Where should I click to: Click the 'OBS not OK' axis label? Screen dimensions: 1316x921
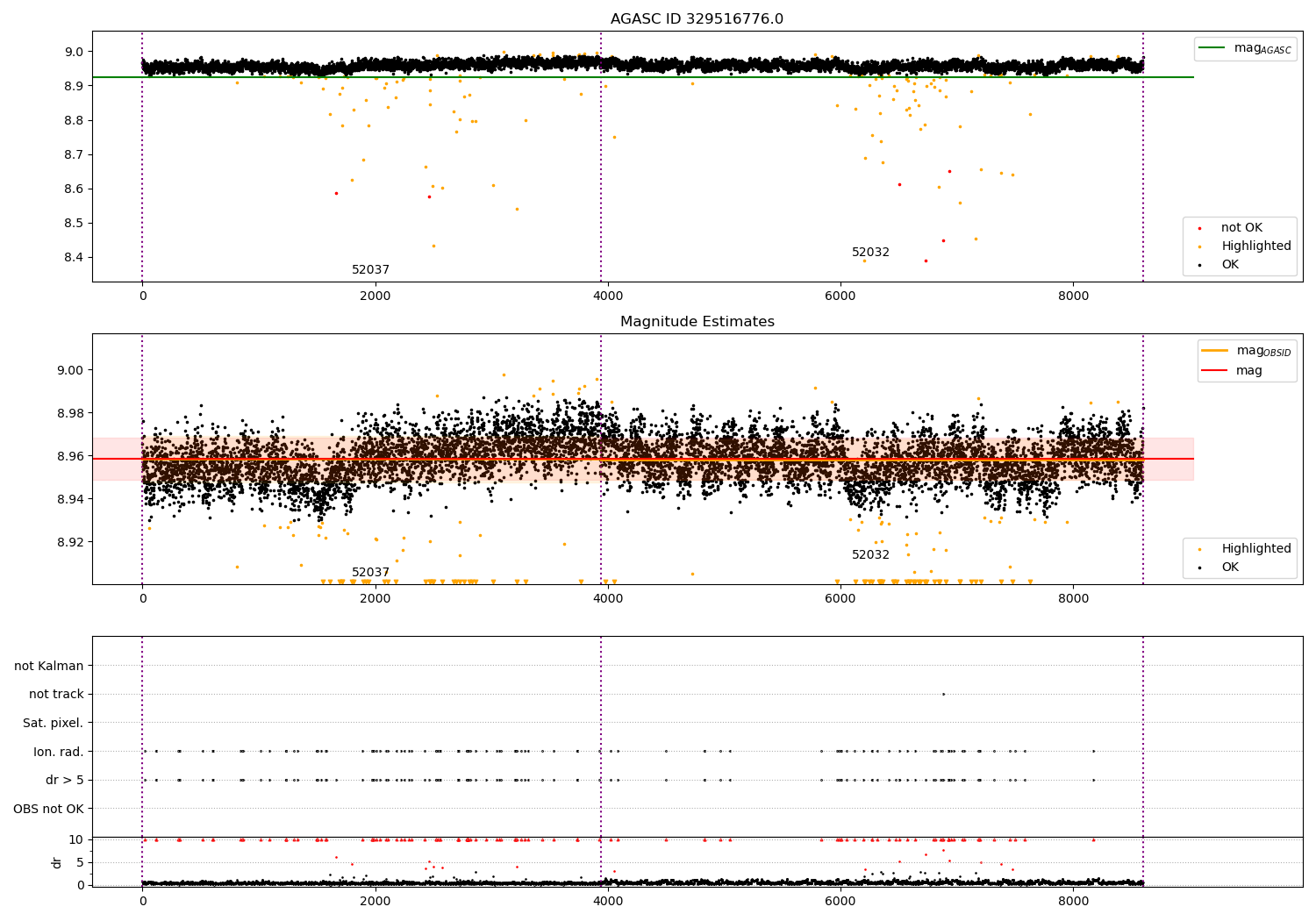click(x=49, y=809)
